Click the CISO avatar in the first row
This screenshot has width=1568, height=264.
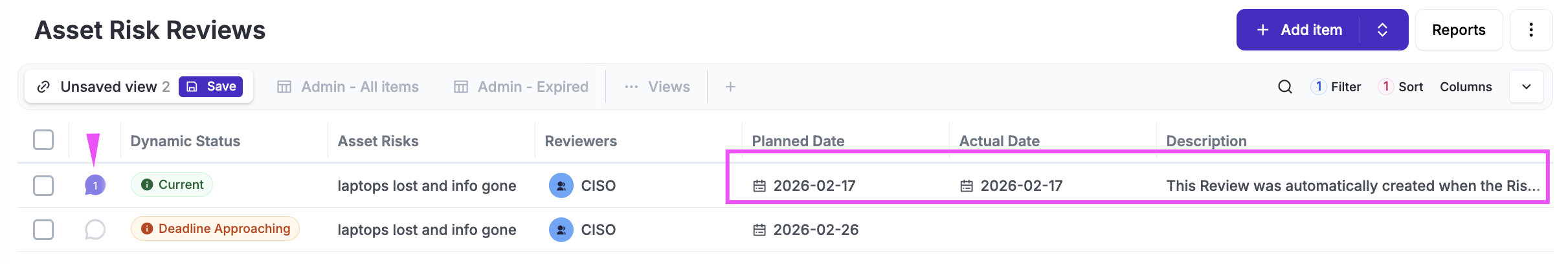click(x=561, y=186)
